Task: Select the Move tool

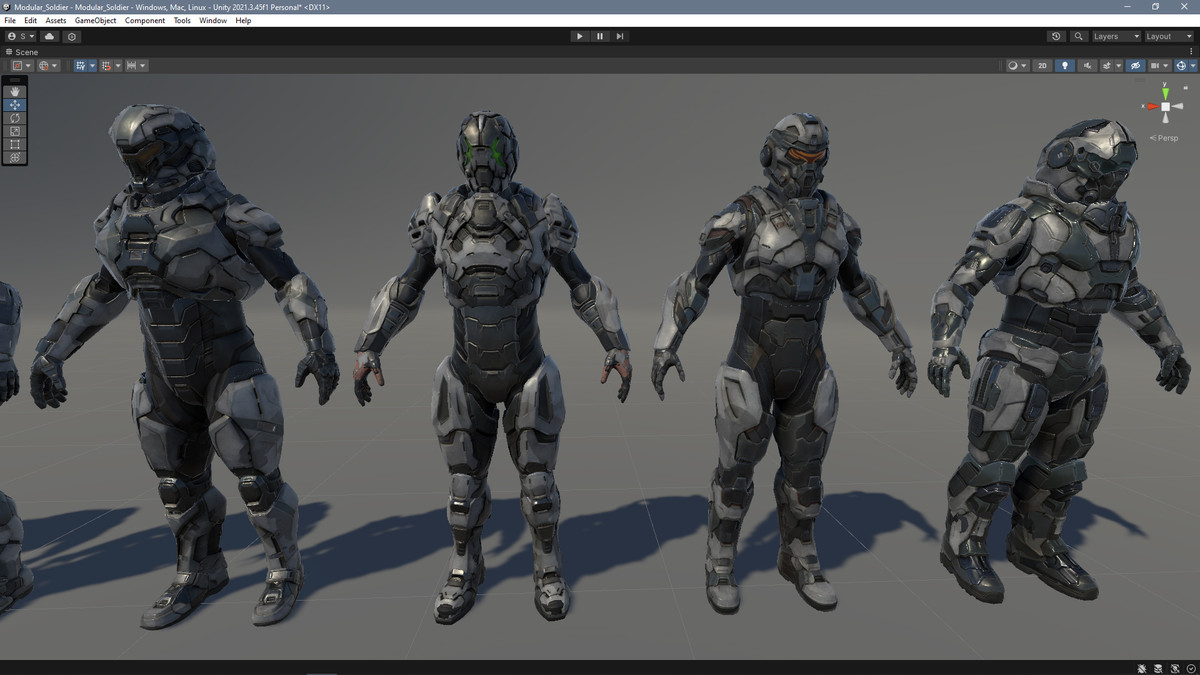Action: pyautogui.click(x=14, y=104)
